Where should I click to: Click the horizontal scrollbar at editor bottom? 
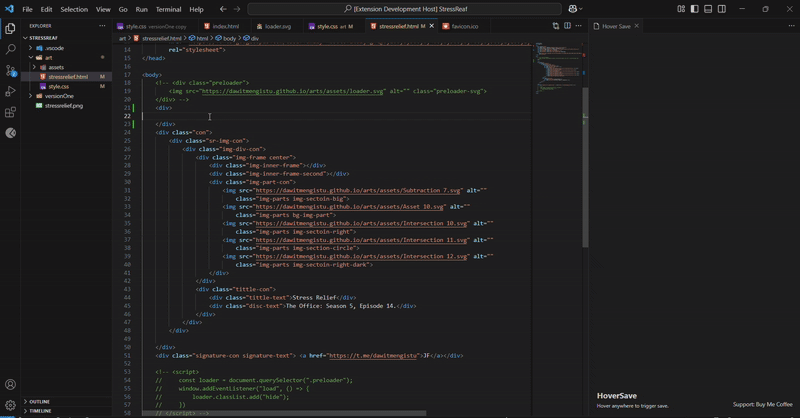click(284, 413)
